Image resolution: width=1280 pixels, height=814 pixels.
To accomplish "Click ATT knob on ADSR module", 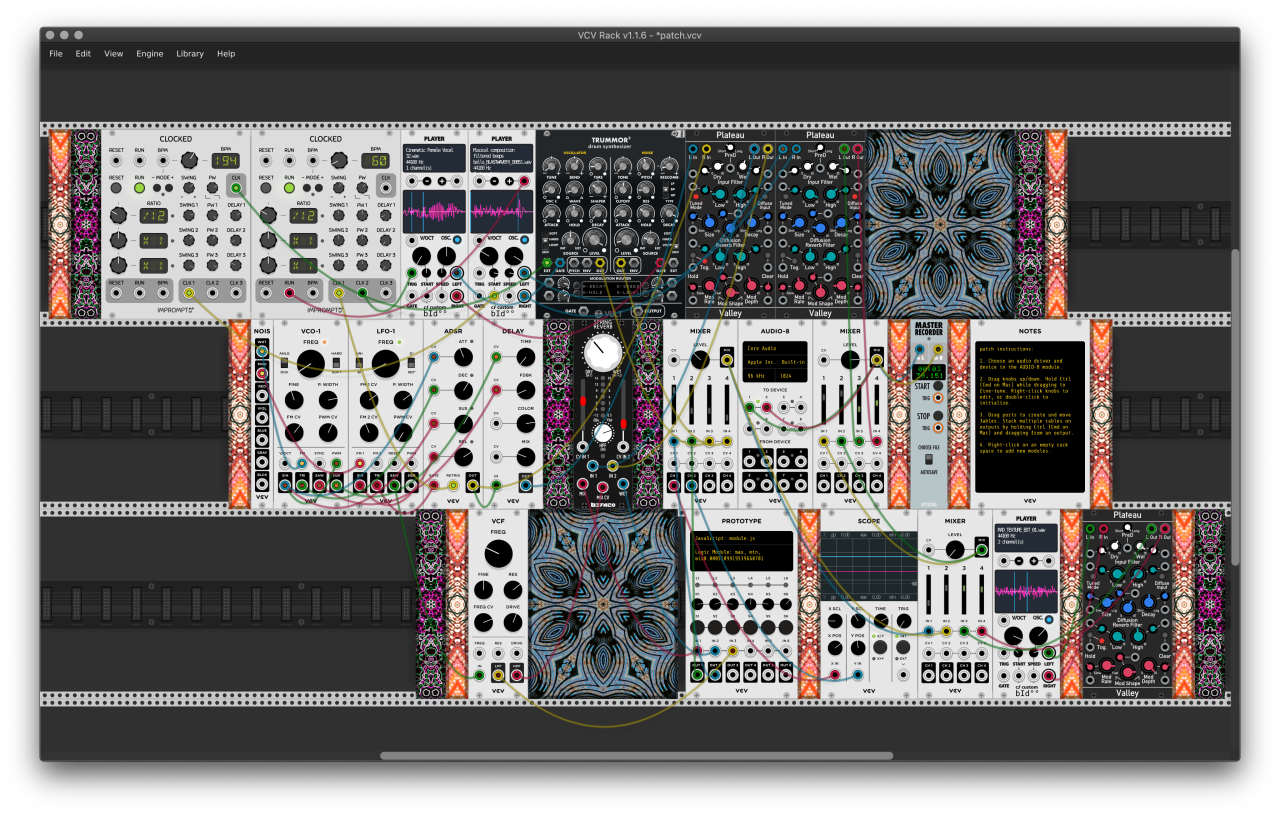I will point(463,357).
